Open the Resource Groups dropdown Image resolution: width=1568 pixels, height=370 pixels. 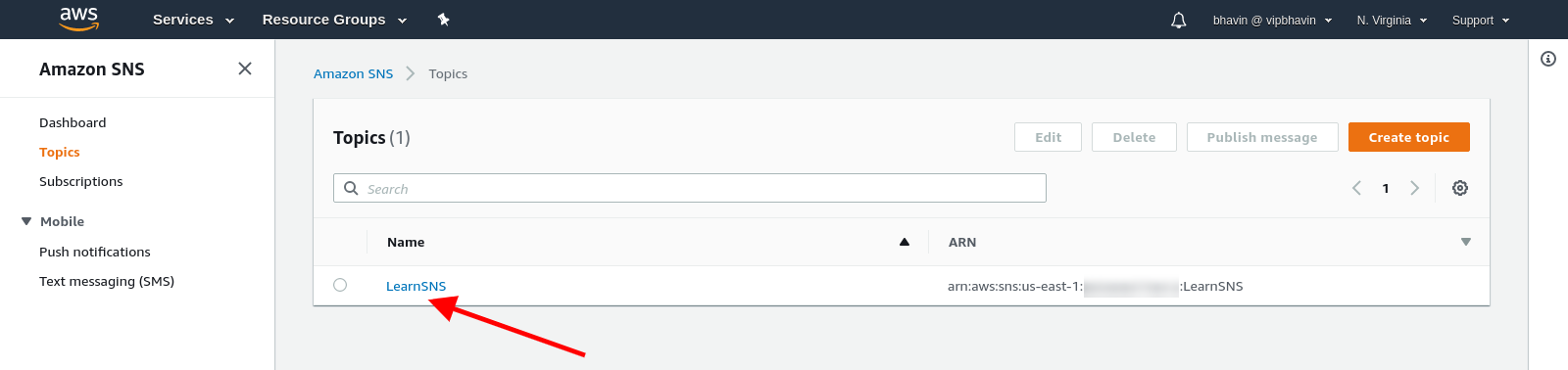[x=334, y=20]
